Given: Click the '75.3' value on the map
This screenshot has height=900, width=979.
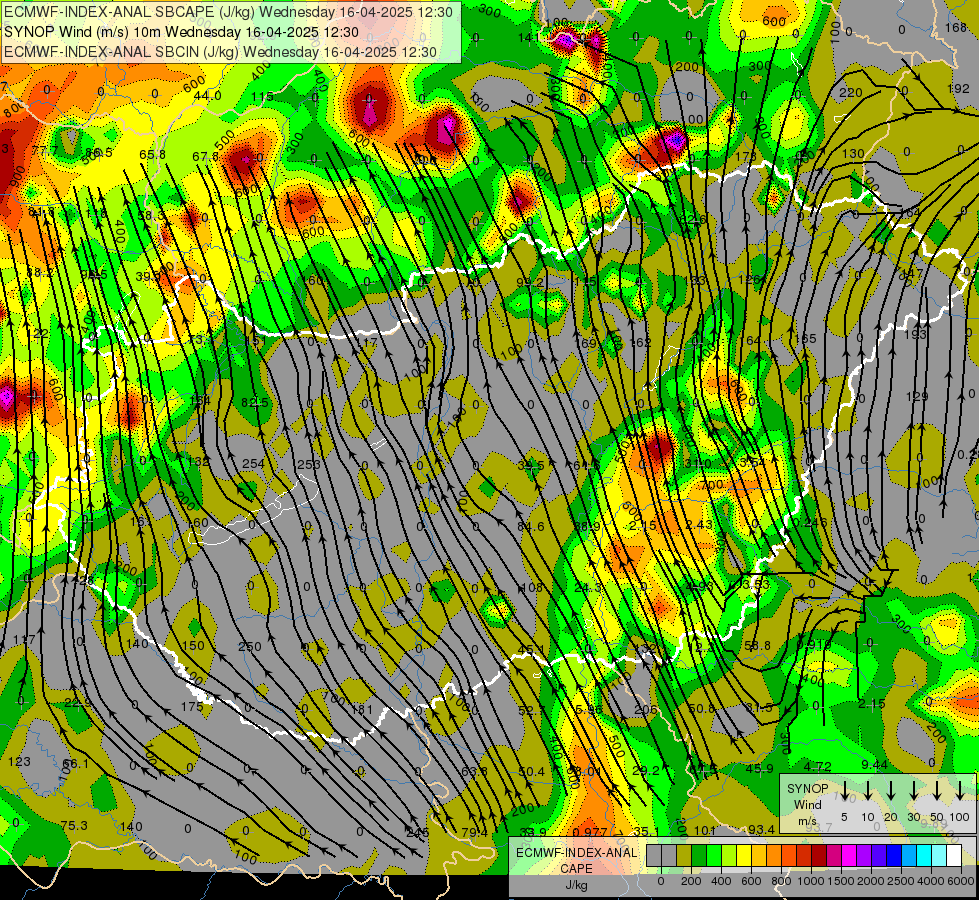Looking at the screenshot, I should (74, 826).
